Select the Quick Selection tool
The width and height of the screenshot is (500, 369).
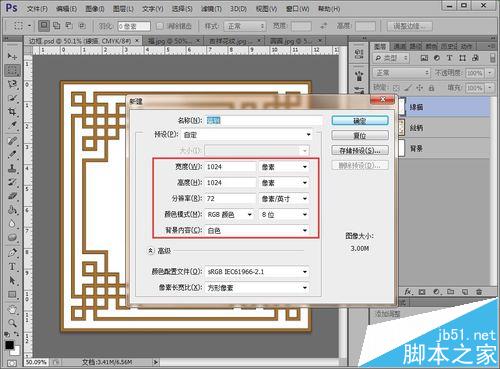(12, 98)
